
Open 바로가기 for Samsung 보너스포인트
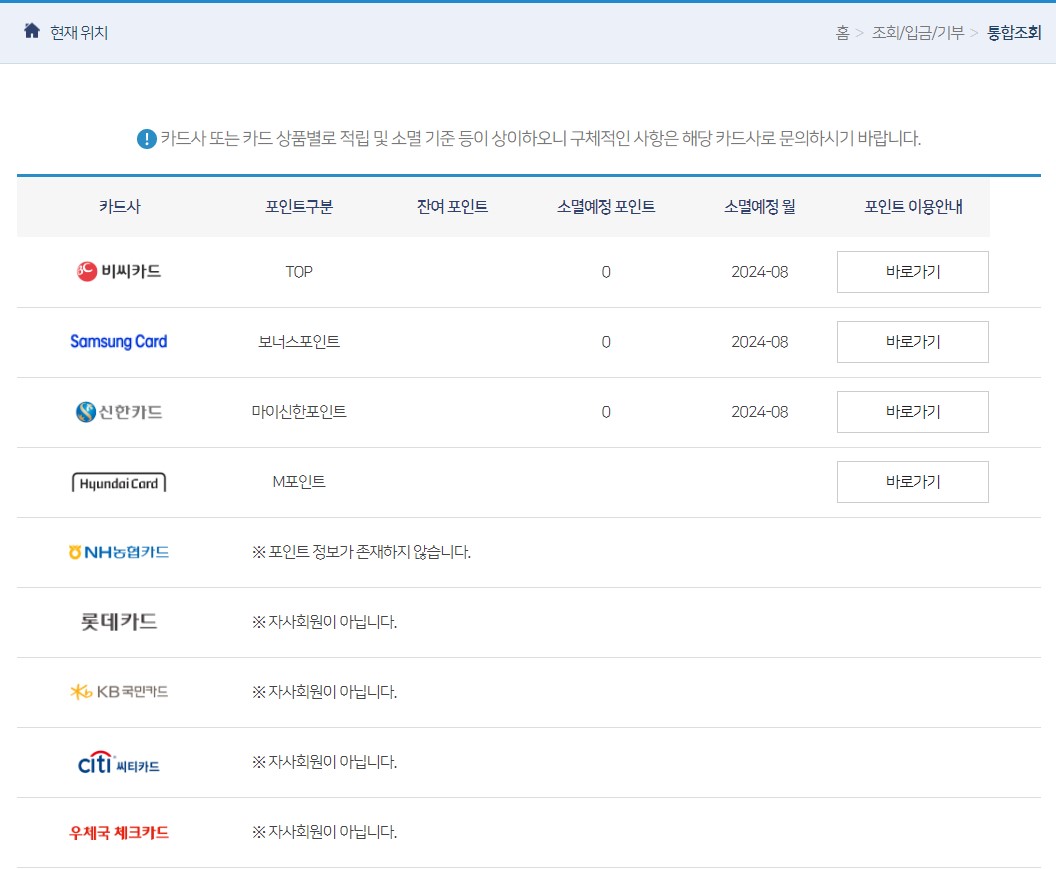click(x=911, y=341)
